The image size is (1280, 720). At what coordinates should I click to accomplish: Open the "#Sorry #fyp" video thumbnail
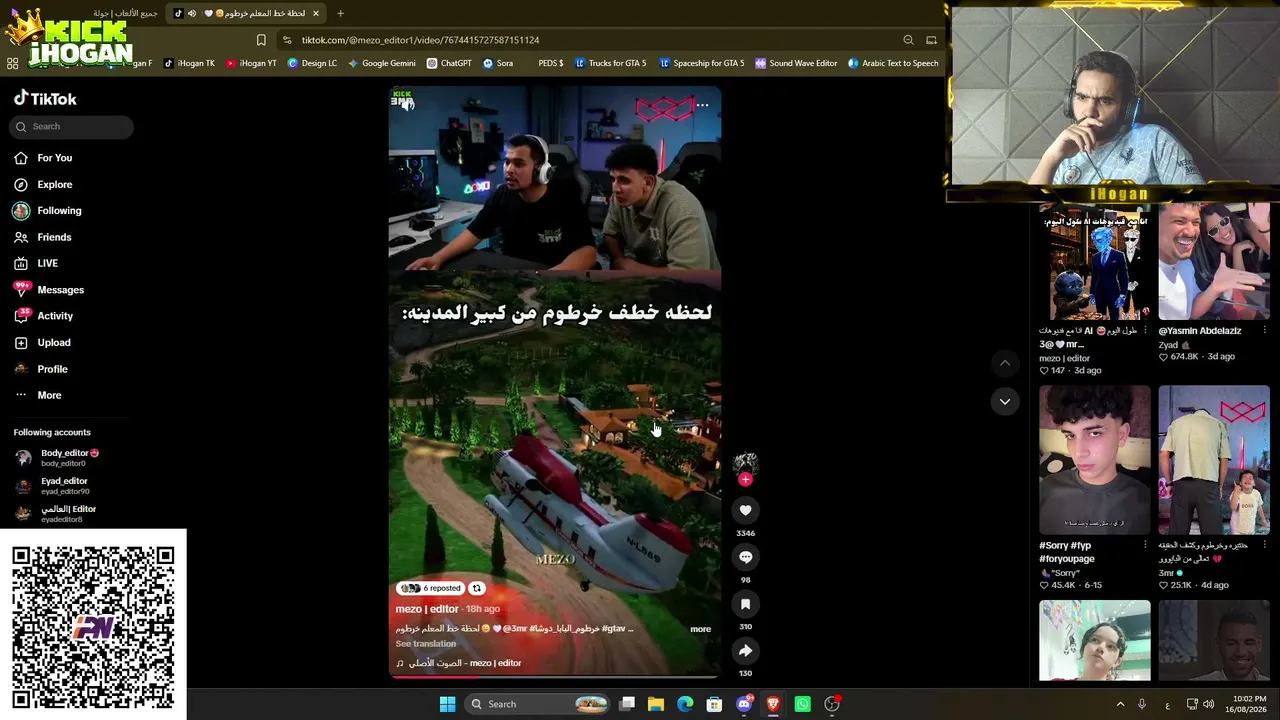coord(1094,460)
